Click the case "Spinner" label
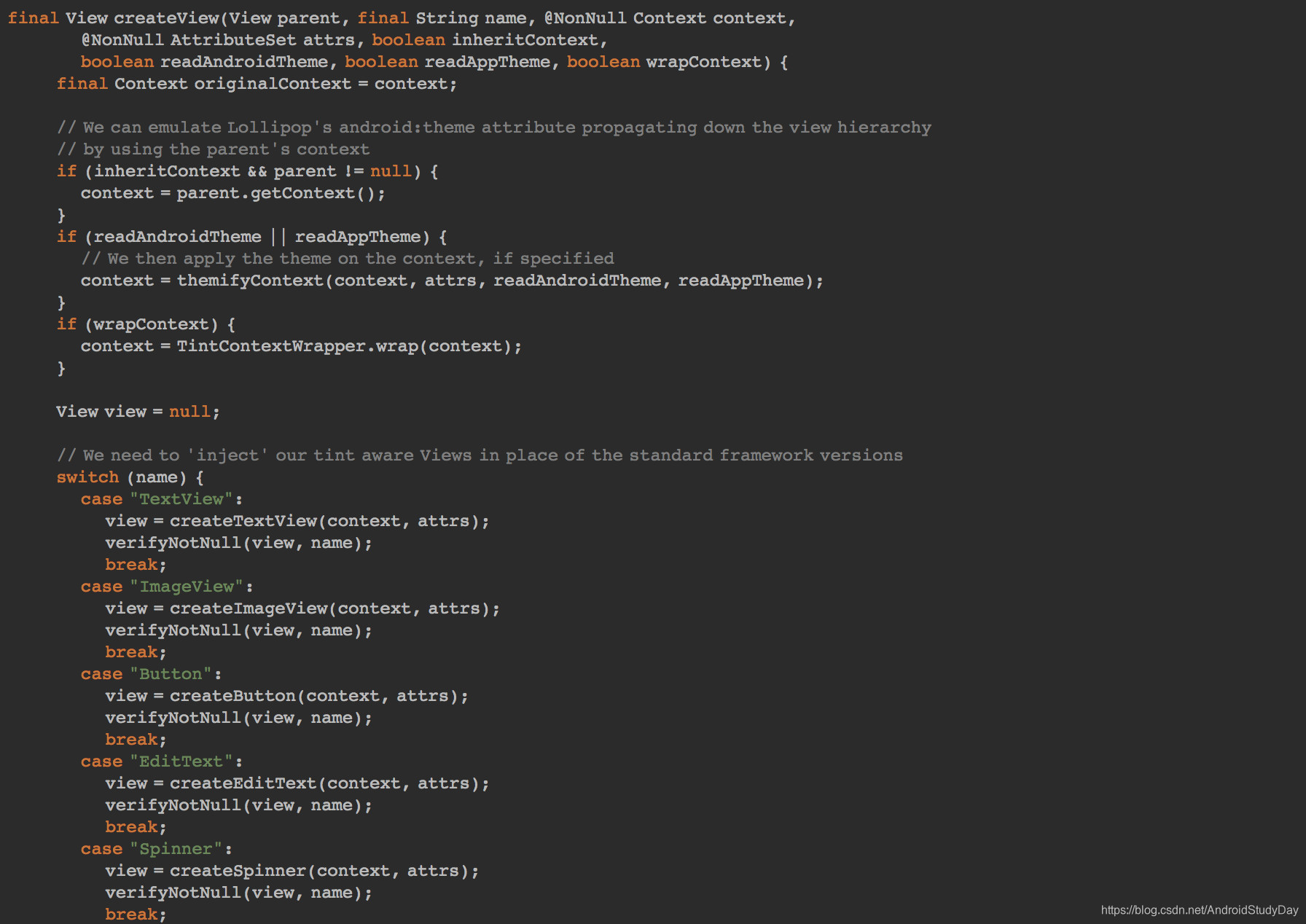1306x924 pixels. click(x=157, y=849)
